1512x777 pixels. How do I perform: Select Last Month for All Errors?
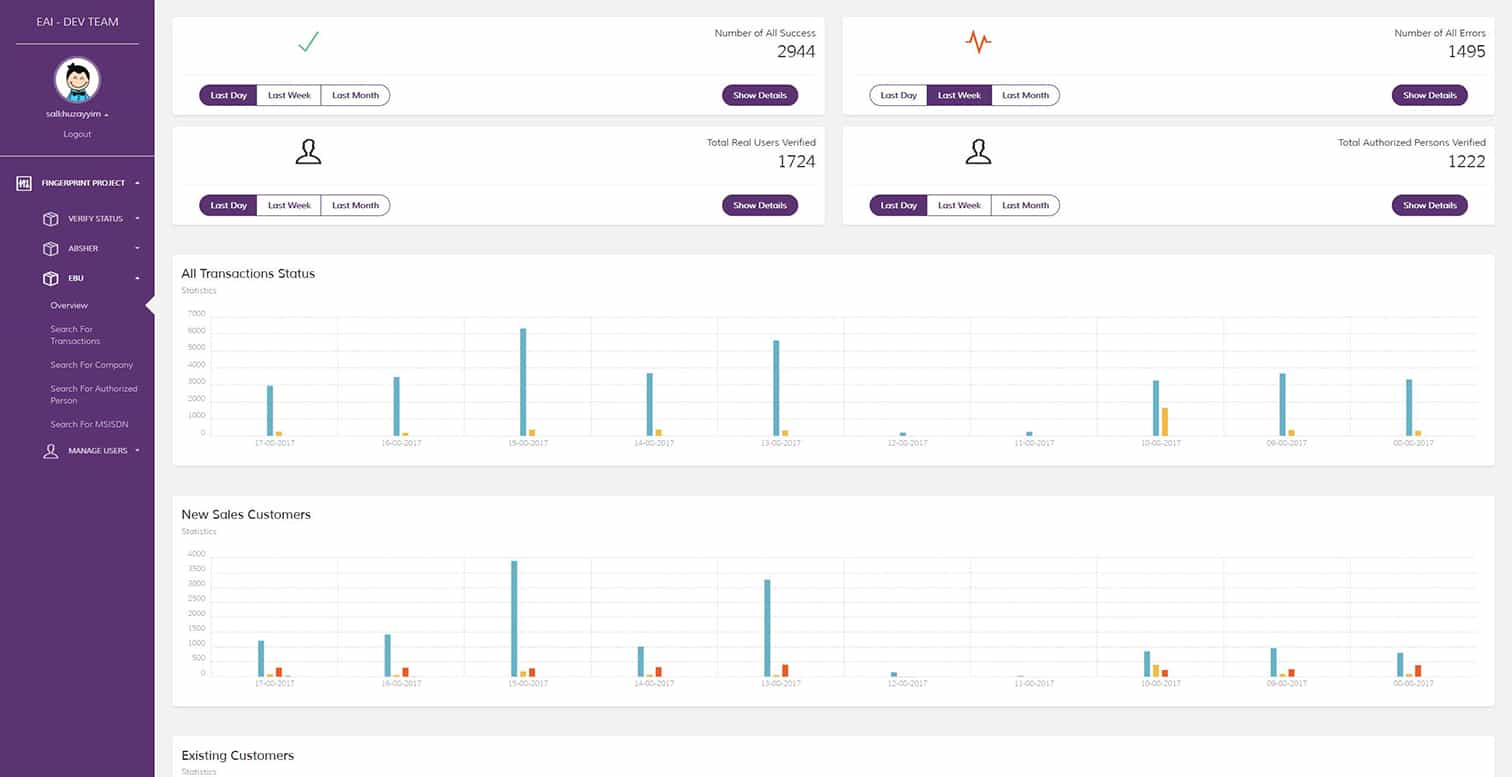[x=1025, y=95]
